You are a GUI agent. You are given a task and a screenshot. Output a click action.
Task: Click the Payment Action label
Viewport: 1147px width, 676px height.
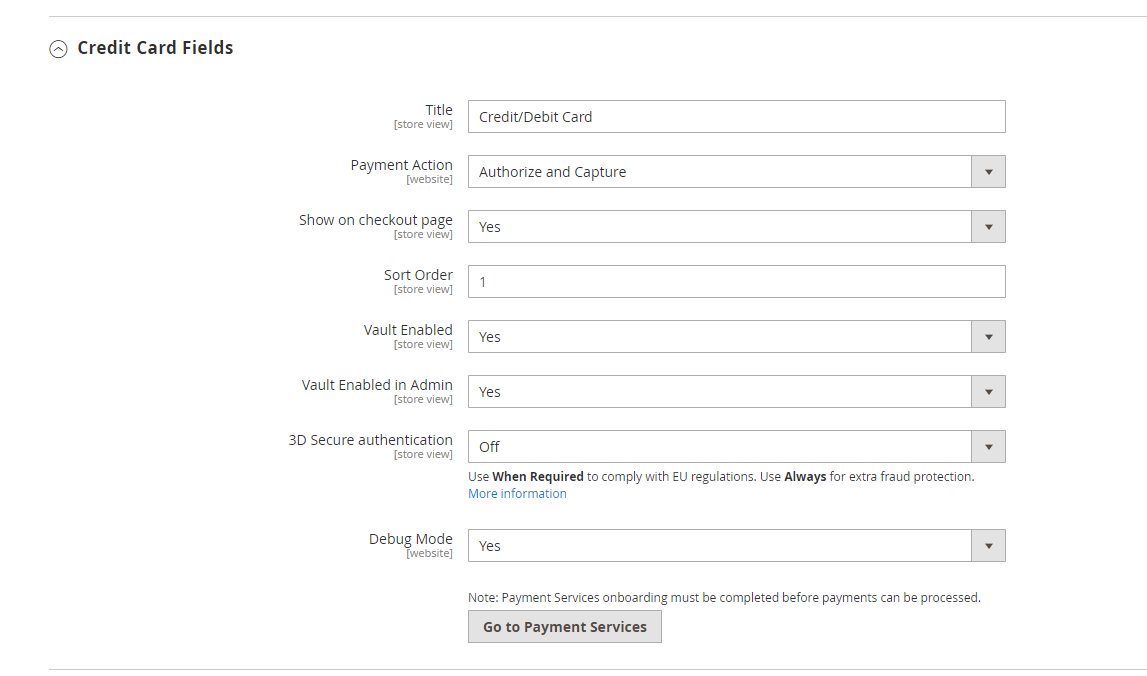(401, 165)
